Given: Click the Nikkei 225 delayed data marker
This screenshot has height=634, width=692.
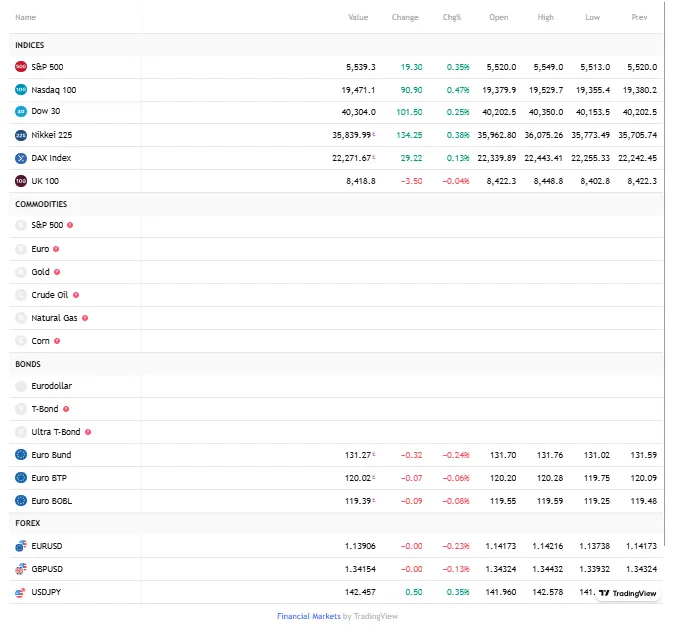Looking at the screenshot, I should [374, 134].
